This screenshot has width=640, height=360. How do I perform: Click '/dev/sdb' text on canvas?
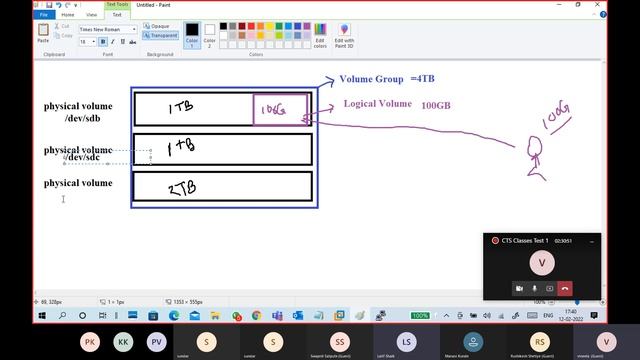point(82,118)
